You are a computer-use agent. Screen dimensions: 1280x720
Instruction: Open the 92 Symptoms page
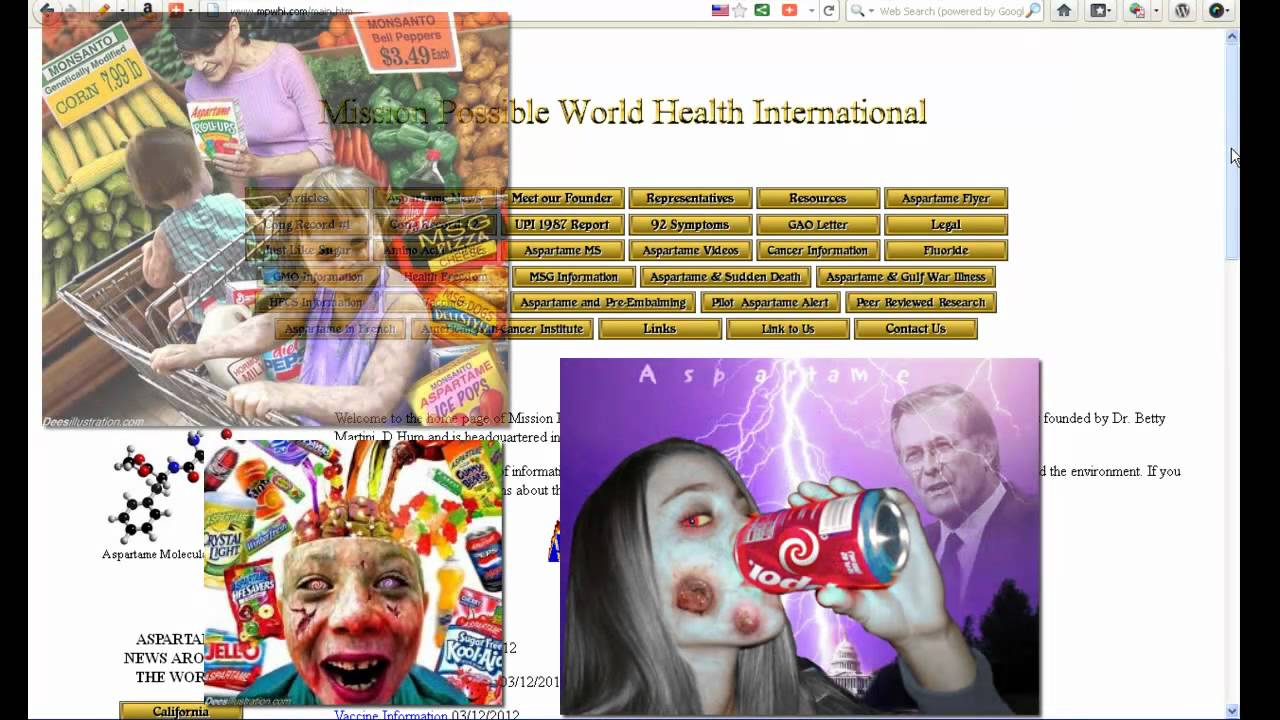coord(690,224)
